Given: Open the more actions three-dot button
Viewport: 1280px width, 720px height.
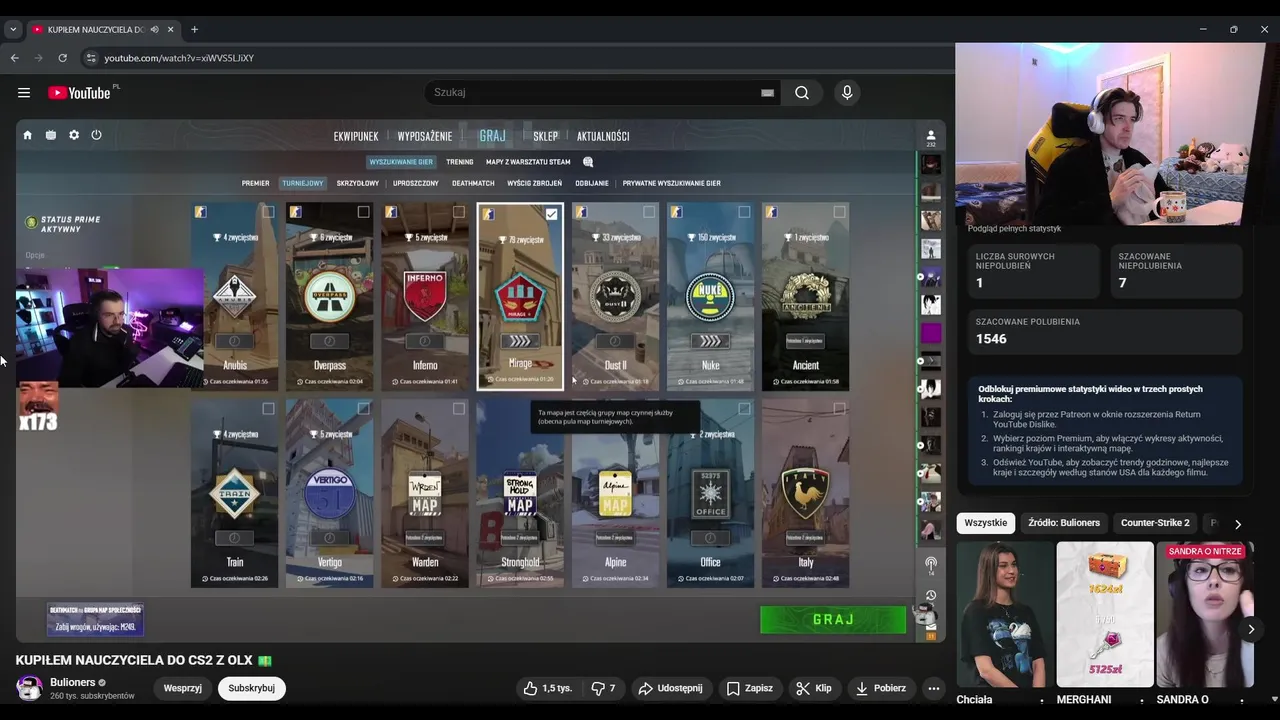Looking at the screenshot, I should point(933,688).
